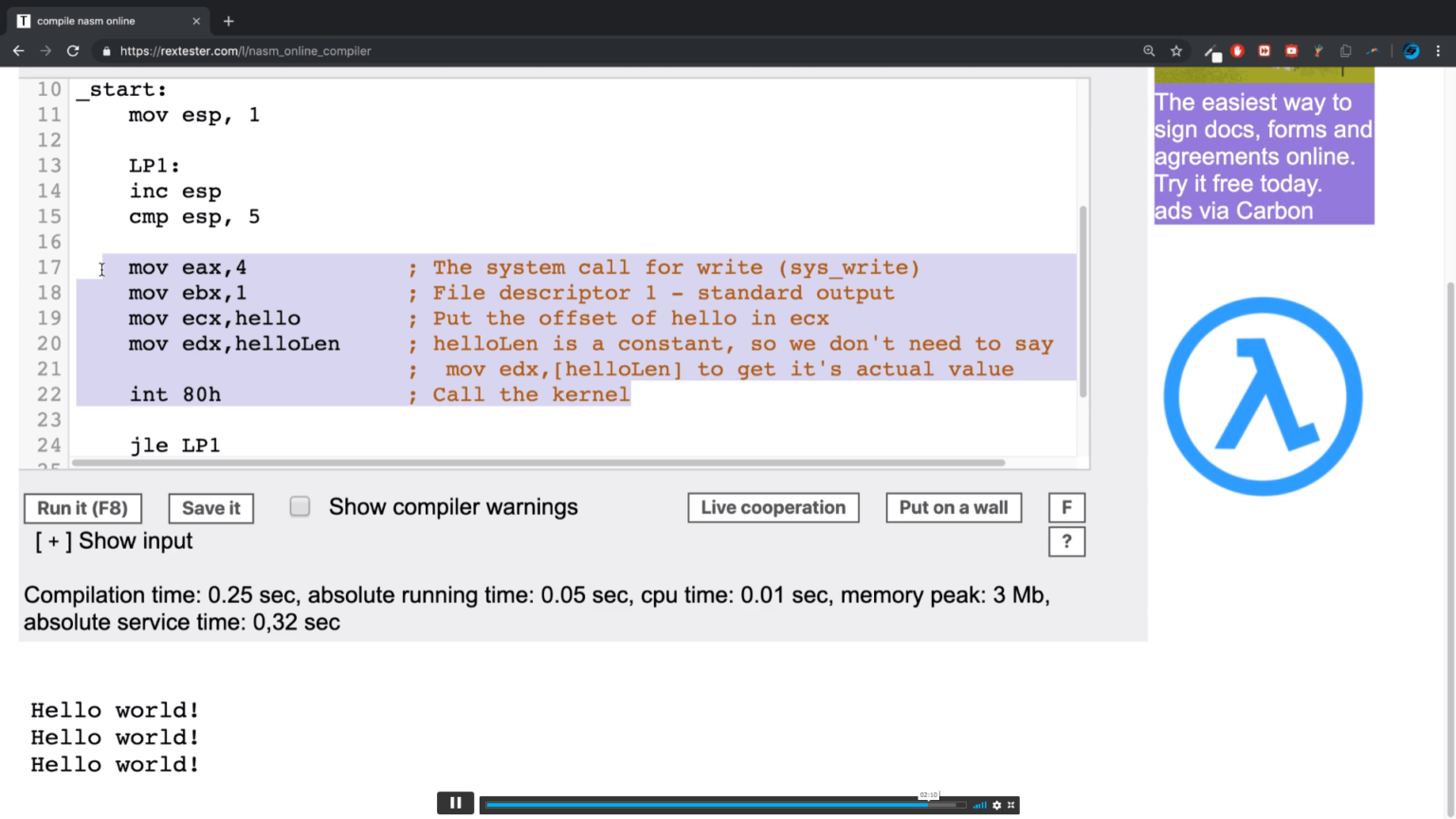
Task: Click the address bar URL
Action: point(246,51)
